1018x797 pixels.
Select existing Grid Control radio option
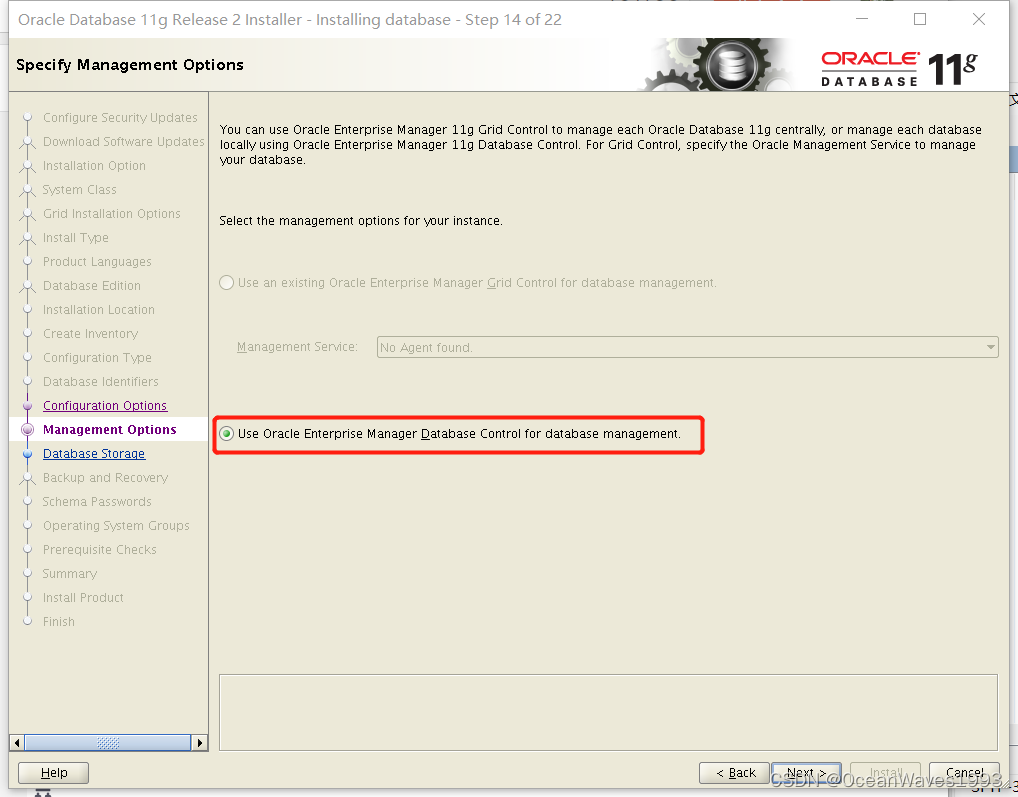click(226, 283)
